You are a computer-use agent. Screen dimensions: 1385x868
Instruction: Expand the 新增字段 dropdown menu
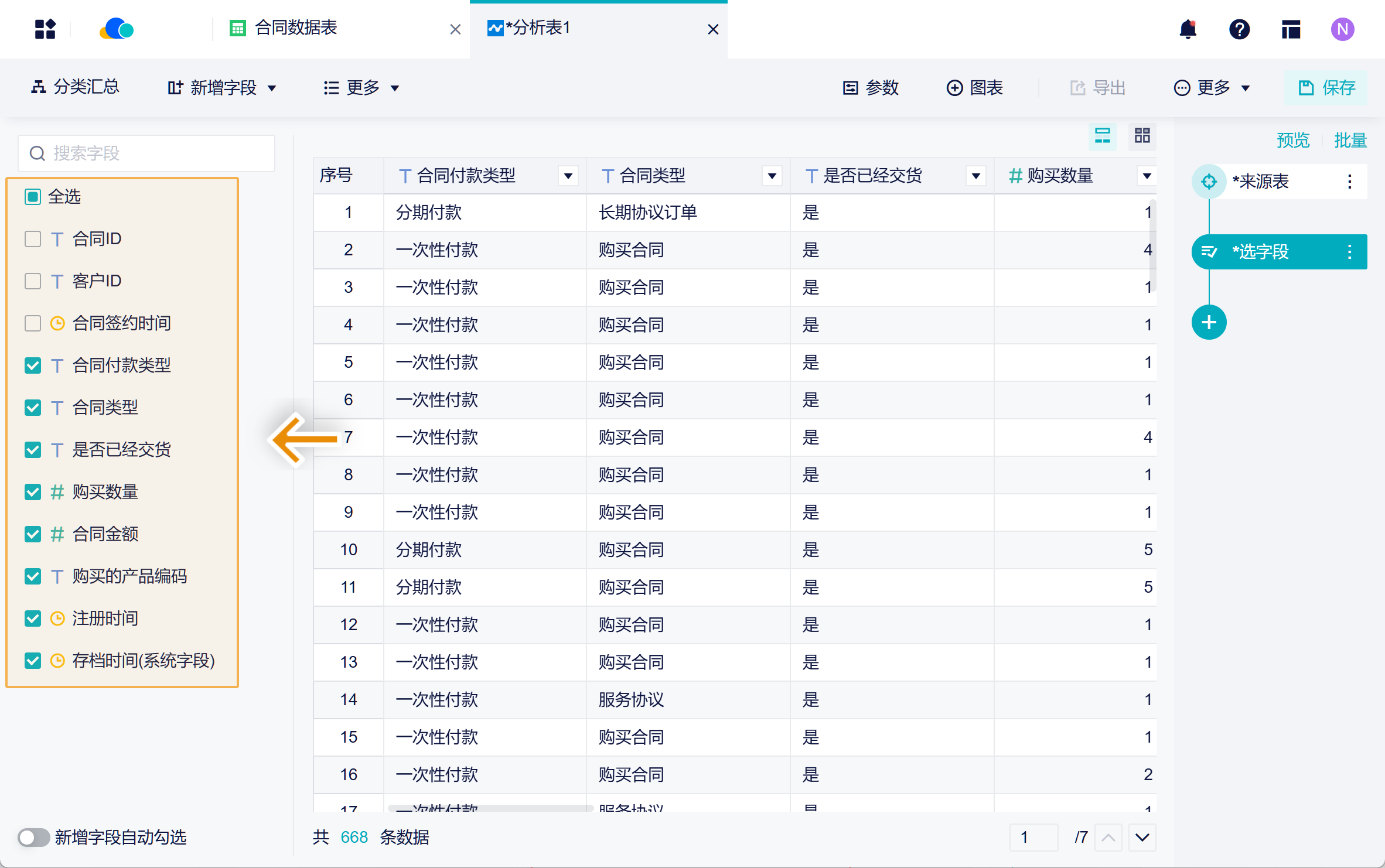[x=222, y=88]
